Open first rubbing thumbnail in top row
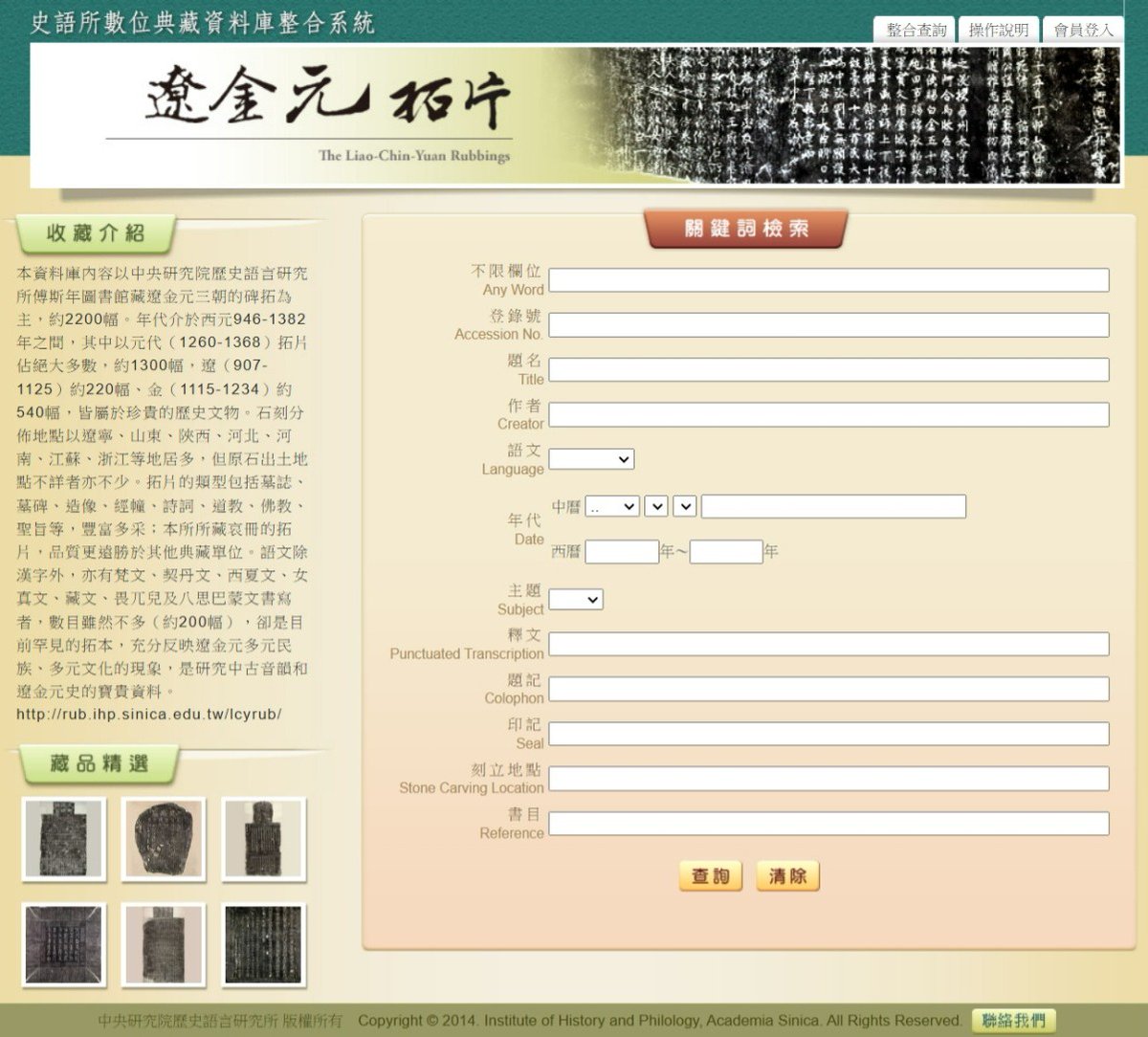This screenshot has height=1037, width=1148. click(x=64, y=839)
